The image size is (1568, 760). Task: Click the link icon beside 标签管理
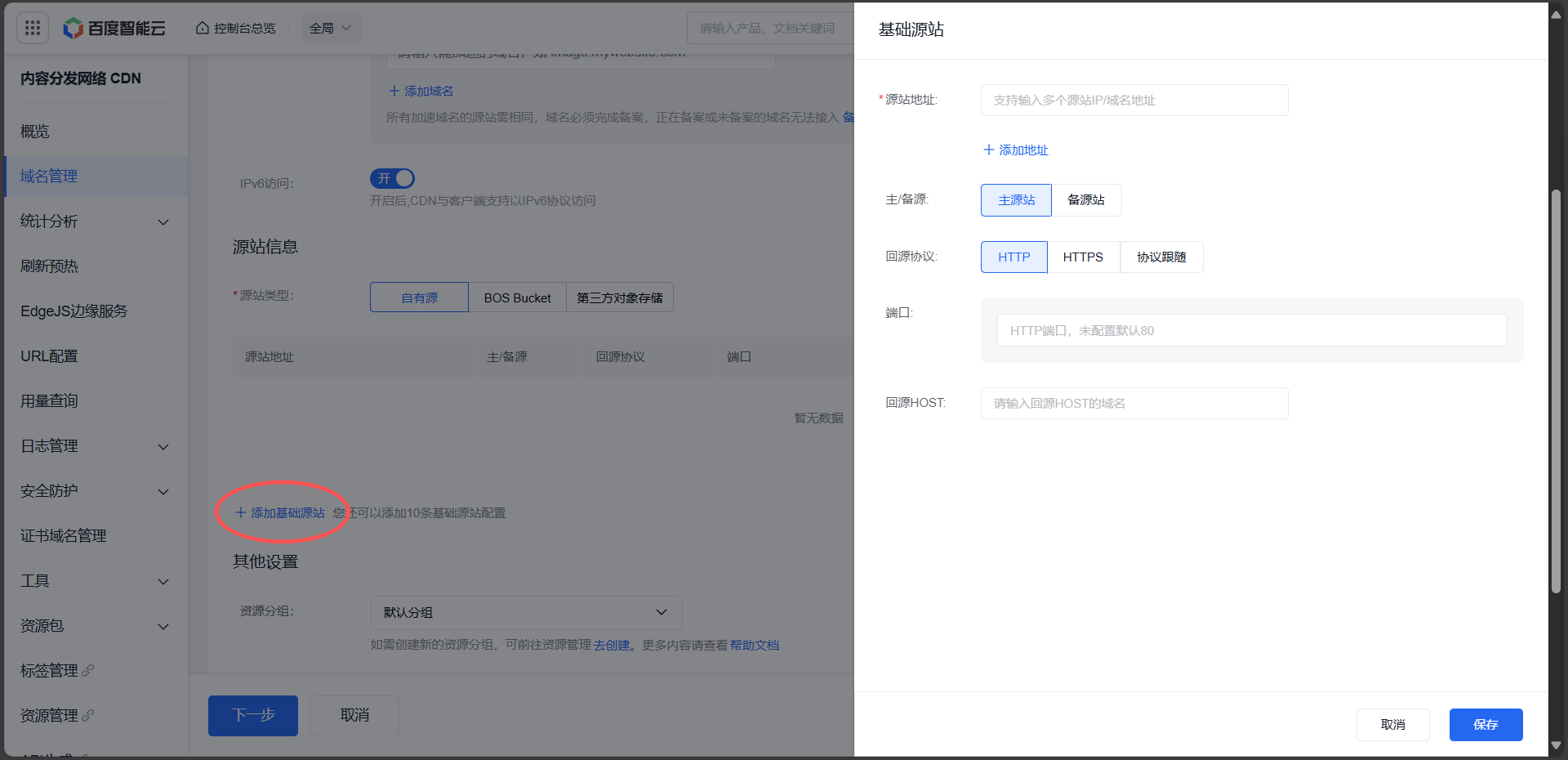pyautogui.click(x=88, y=671)
